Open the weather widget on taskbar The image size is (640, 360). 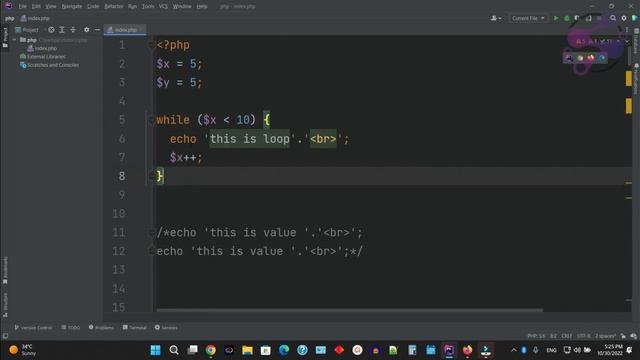23,350
